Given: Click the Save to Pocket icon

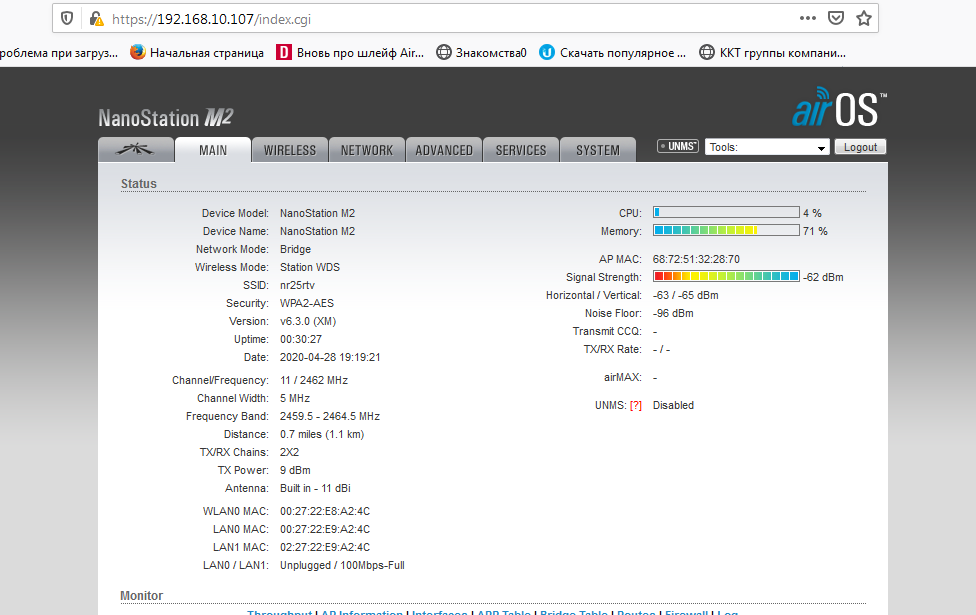Looking at the screenshot, I should coord(835,18).
